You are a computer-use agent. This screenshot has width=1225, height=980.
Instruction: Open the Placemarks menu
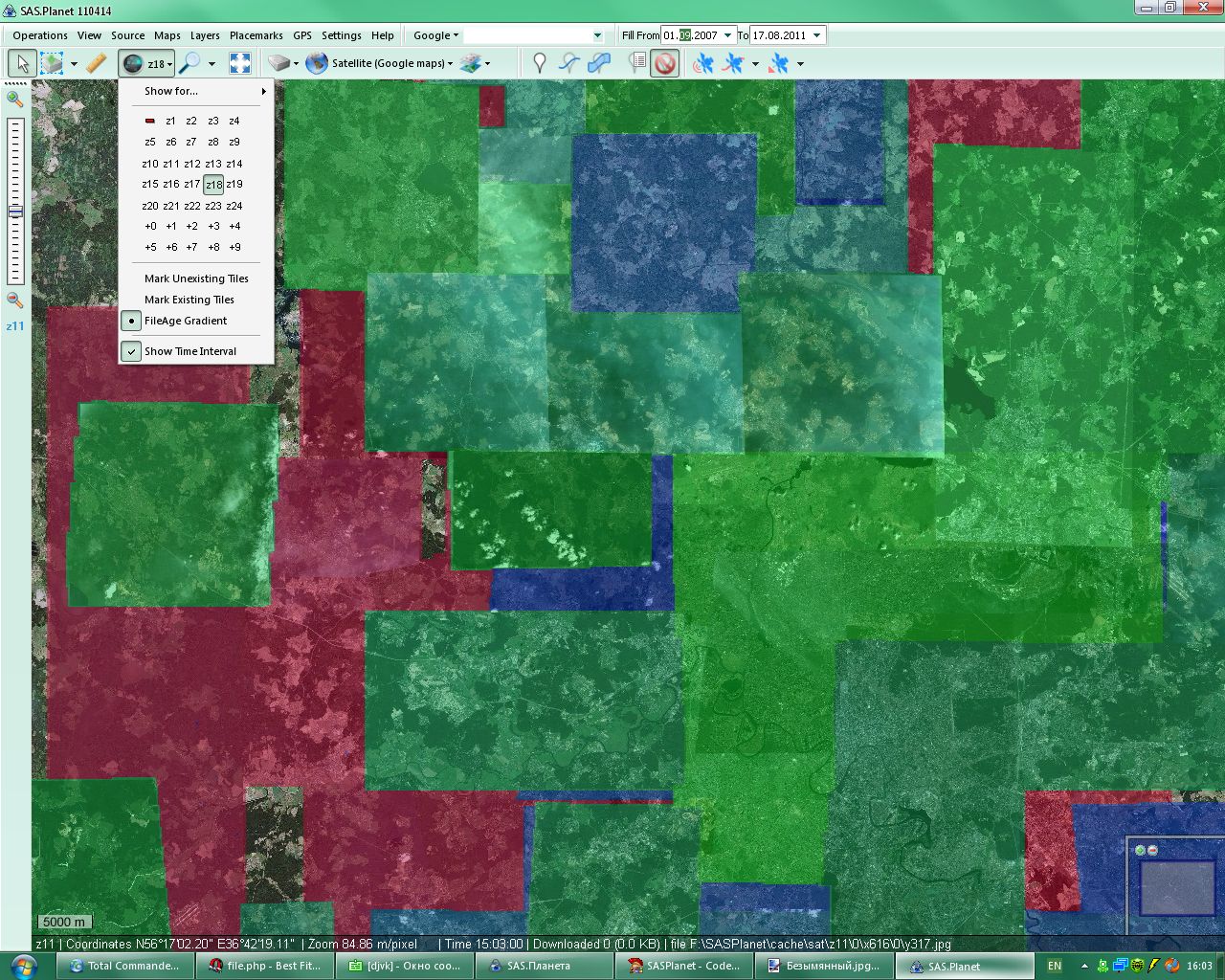click(256, 35)
